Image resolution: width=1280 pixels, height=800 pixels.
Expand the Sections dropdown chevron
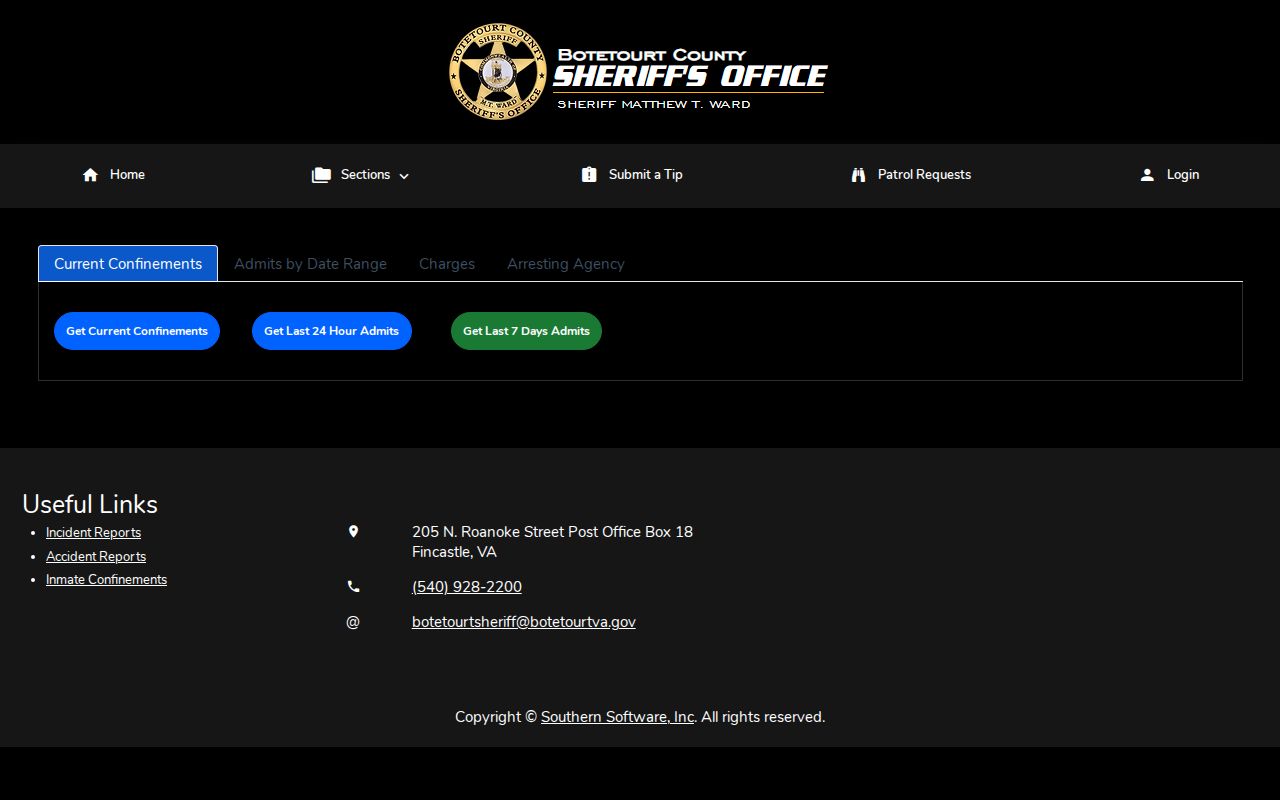pos(404,176)
